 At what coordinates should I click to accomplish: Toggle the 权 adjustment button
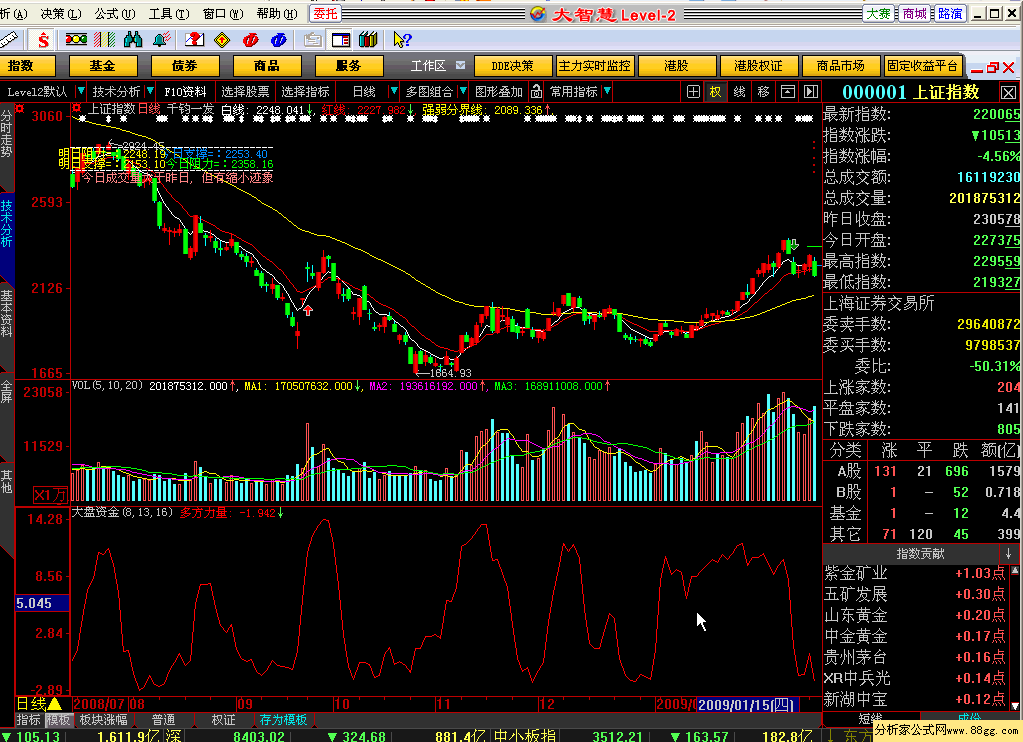pyautogui.click(x=716, y=91)
